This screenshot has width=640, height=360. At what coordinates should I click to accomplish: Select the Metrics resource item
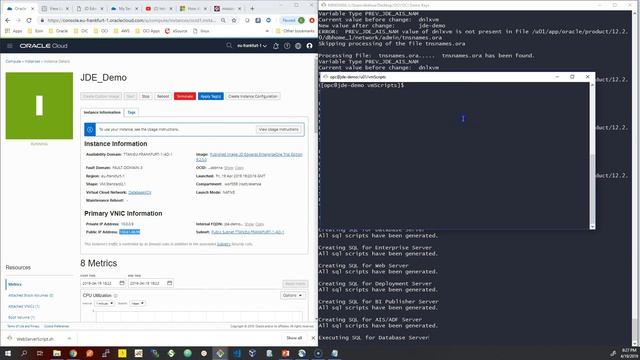pyautogui.click(x=15, y=284)
